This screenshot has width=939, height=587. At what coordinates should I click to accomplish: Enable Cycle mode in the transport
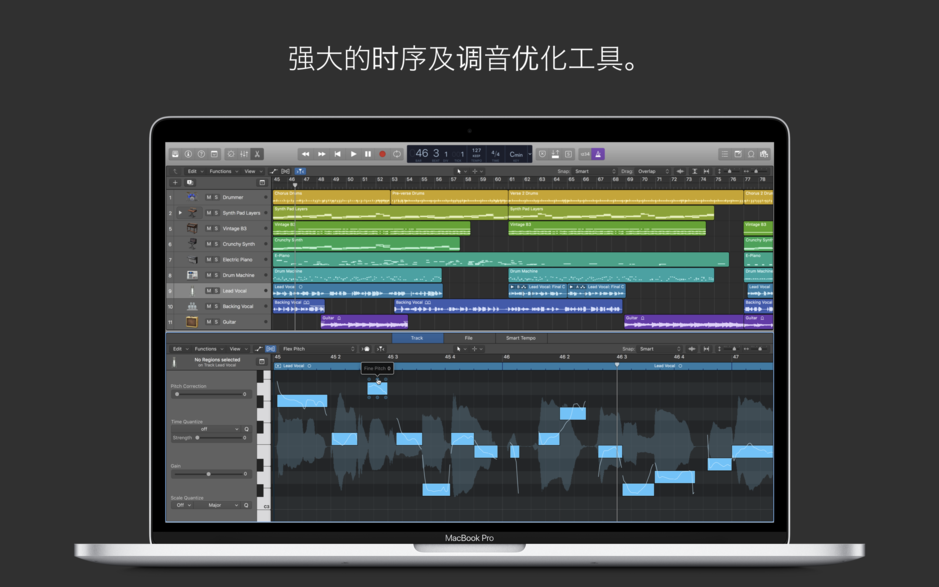click(x=396, y=154)
